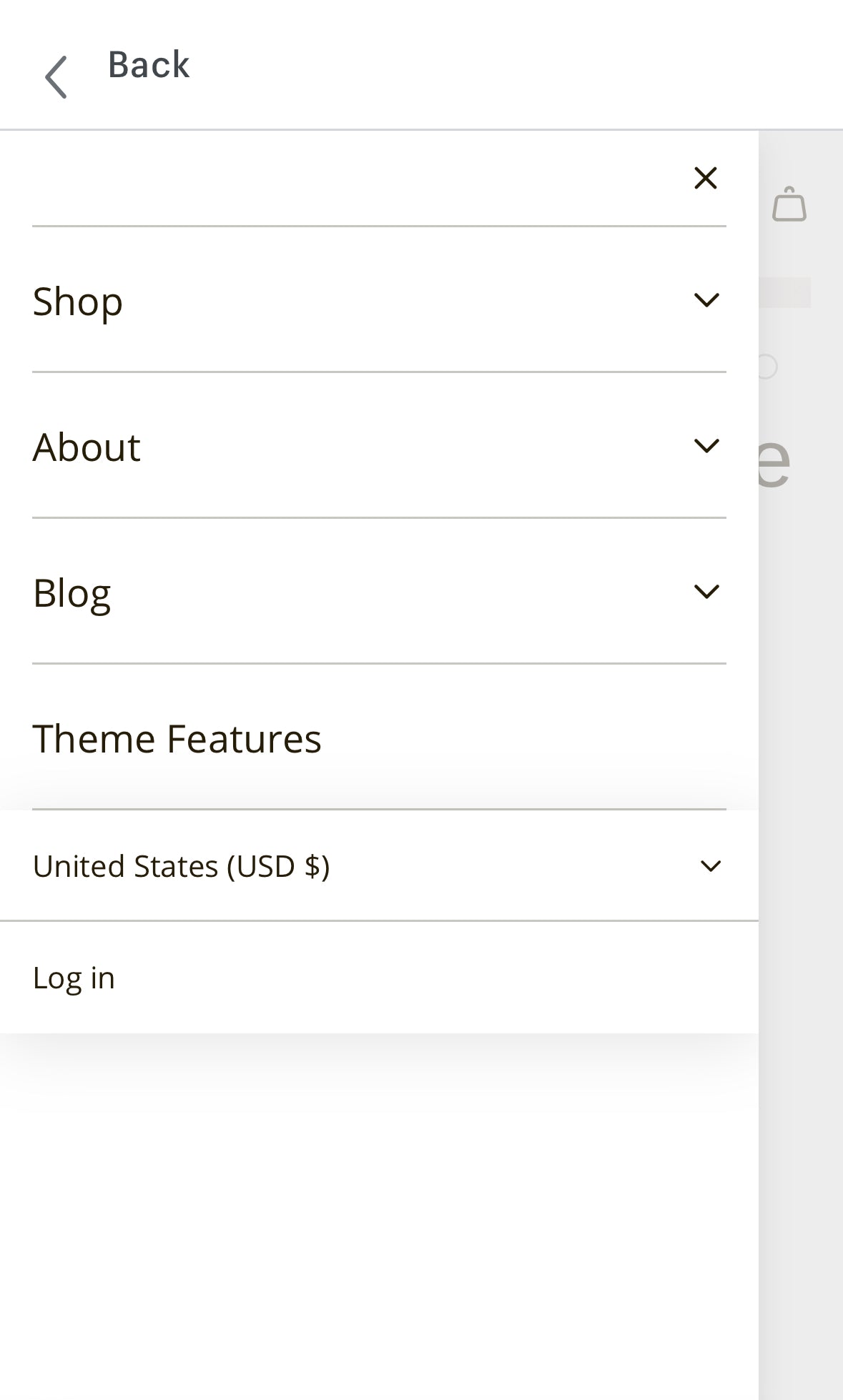Open United States (USD $) country selector
The height and width of the screenshot is (1400, 843).
click(182, 866)
